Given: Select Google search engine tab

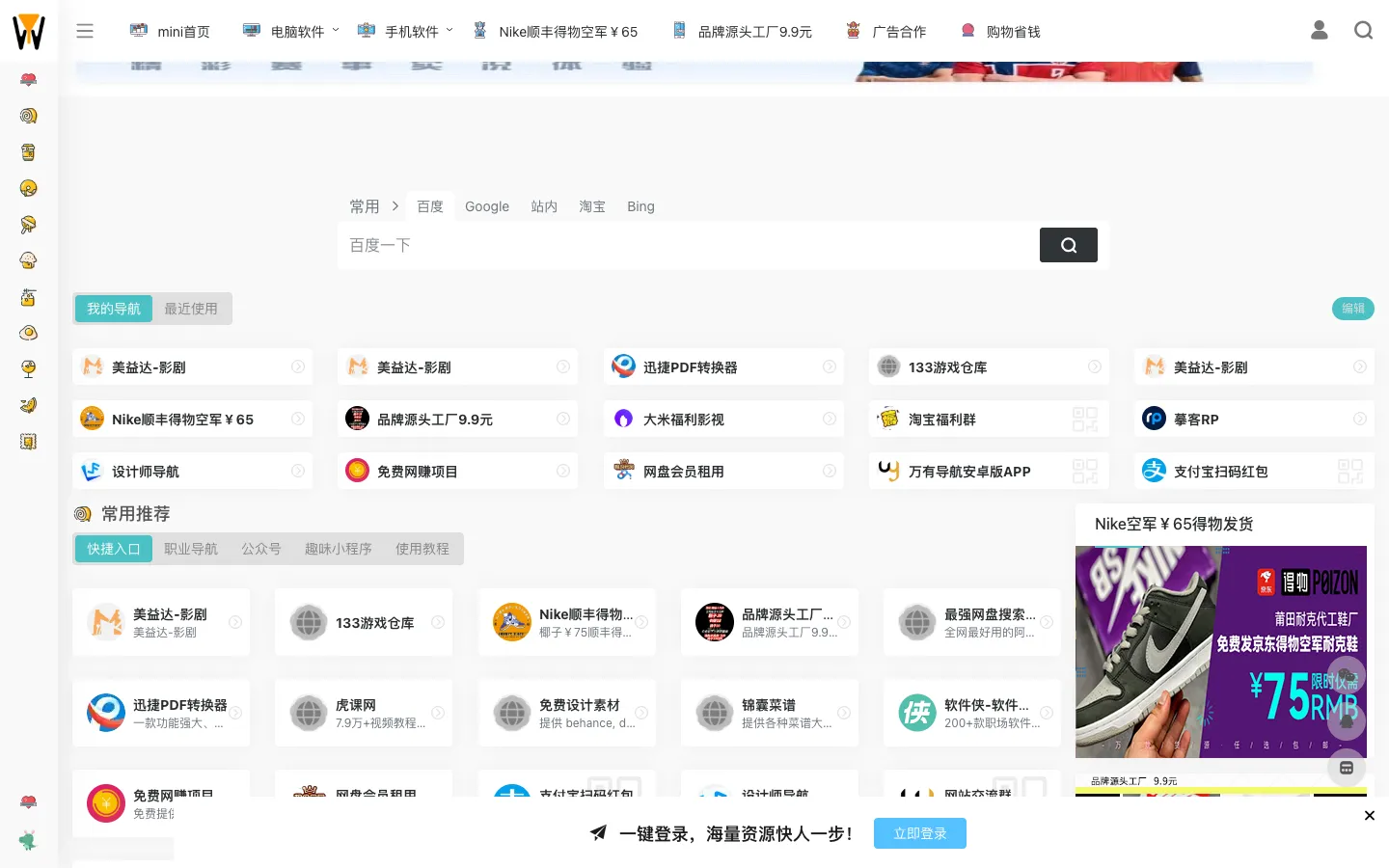Looking at the screenshot, I should click(x=487, y=206).
